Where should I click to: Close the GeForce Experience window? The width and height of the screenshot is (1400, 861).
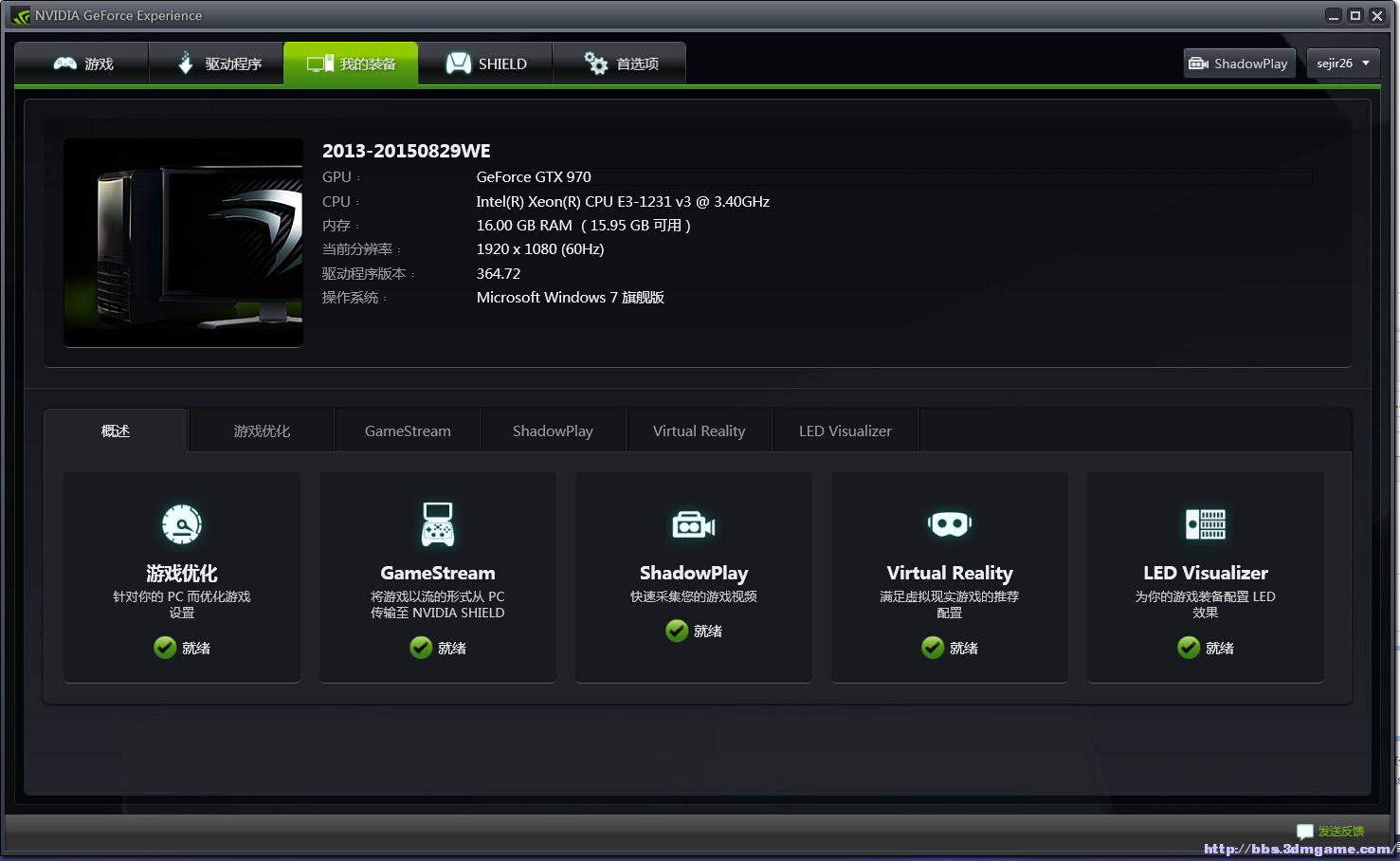click(x=1377, y=15)
